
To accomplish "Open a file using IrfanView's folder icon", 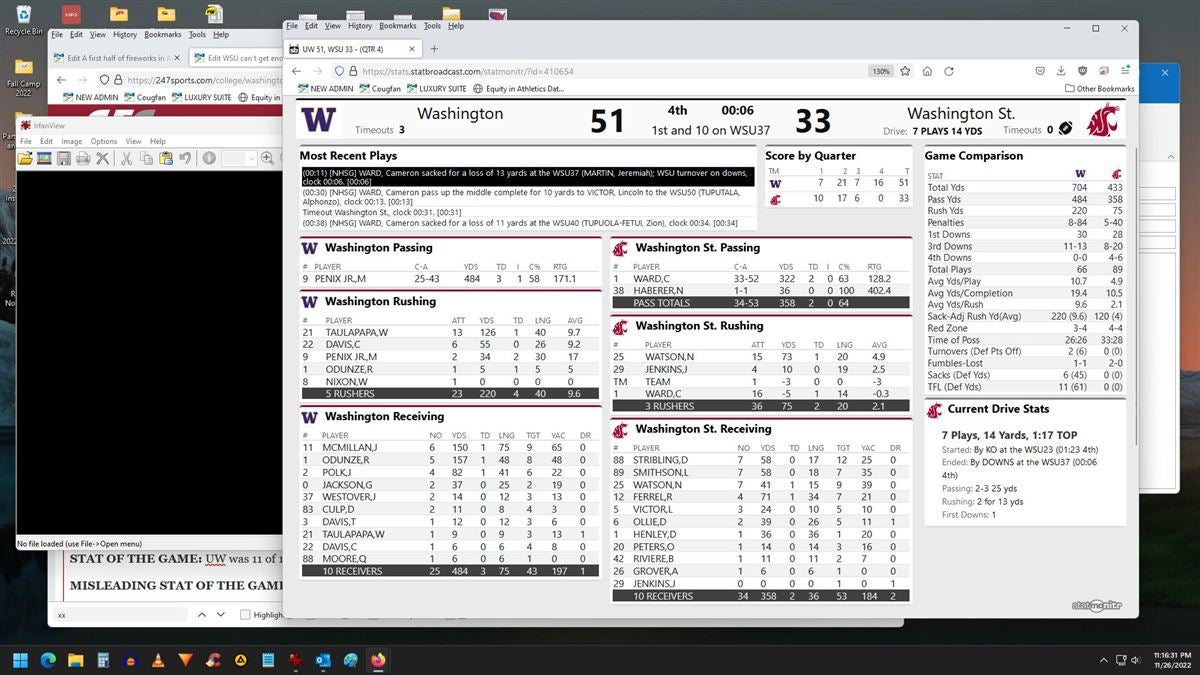I will click(25, 159).
